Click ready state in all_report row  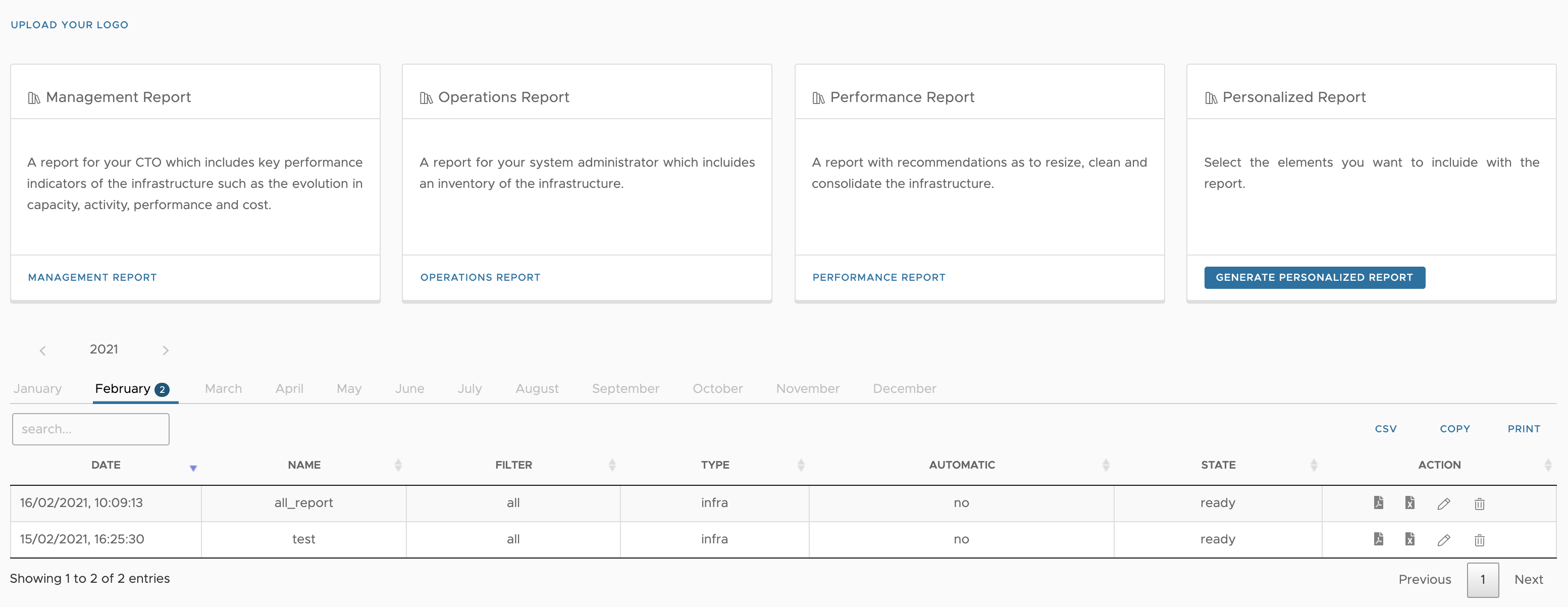pyautogui.click(x=1218, y=503)
